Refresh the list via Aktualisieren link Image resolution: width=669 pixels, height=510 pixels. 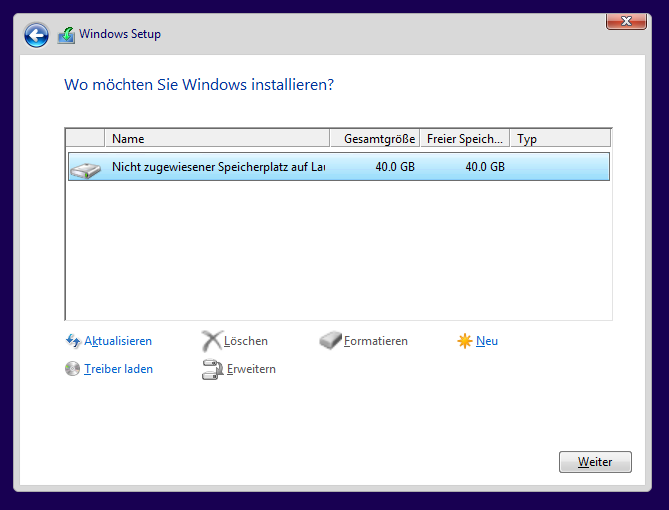[x=118, y=341]
